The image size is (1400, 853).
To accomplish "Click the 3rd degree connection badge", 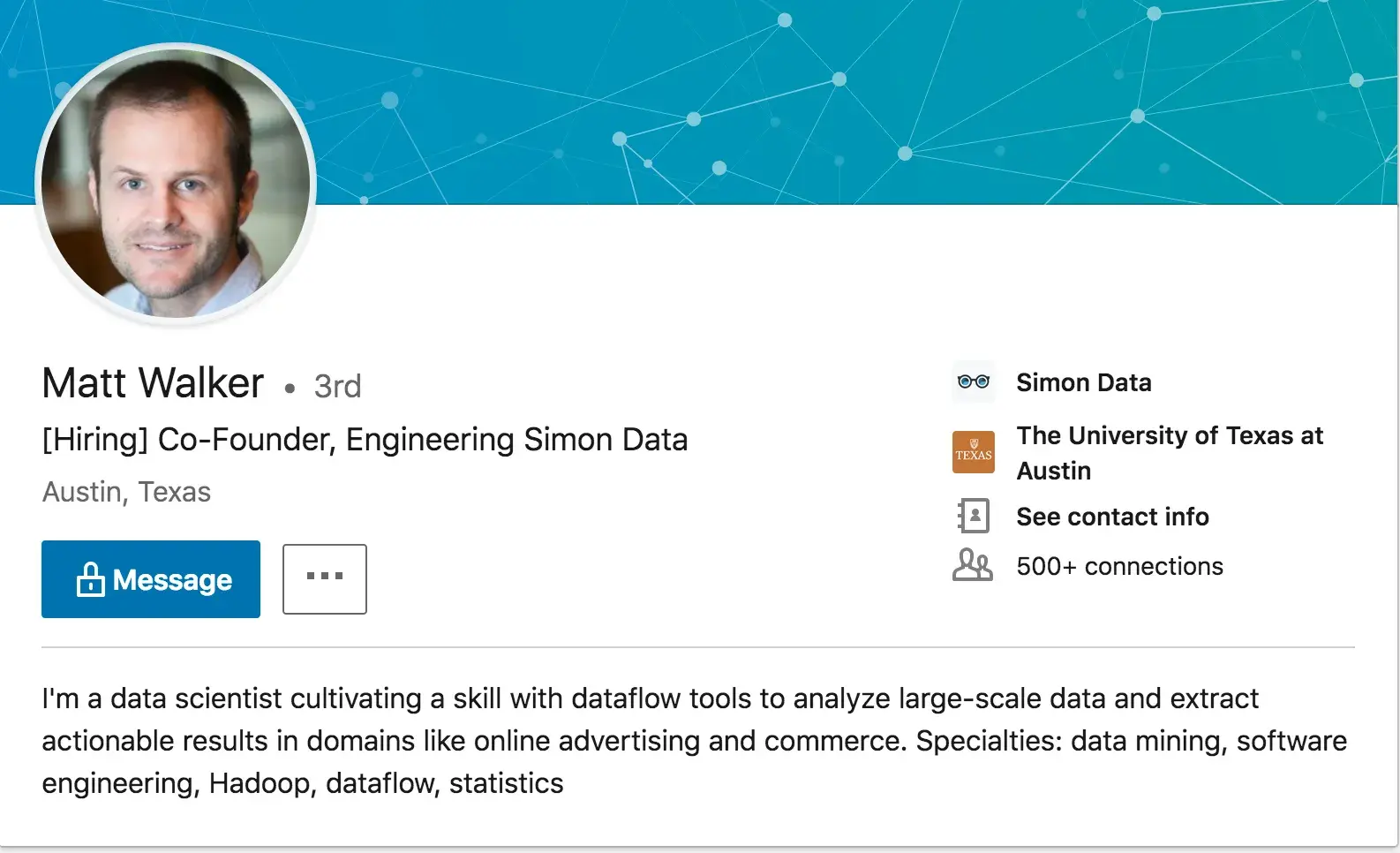I will (337, 387).
